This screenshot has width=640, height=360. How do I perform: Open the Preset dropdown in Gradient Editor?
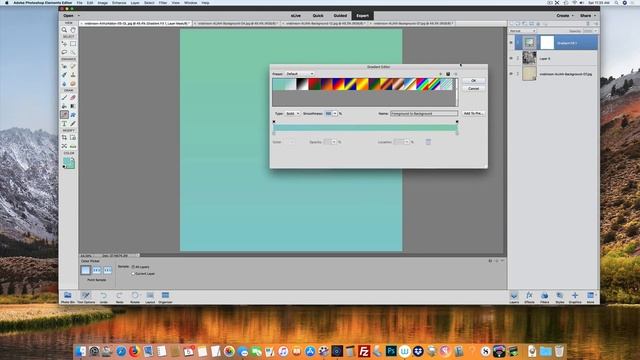(x=300, y=74)
